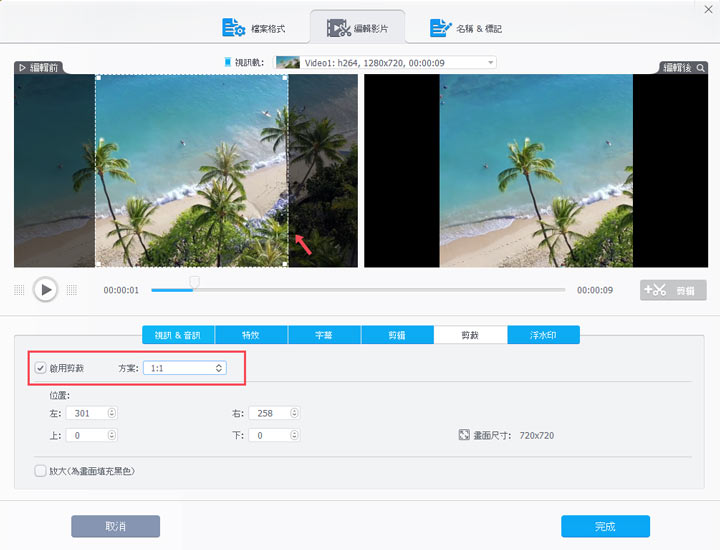Image resolution: width=720 pixels, height=550 pixels.
Task: Switch to the 編輯影片 edit video tab
Action: coord(357,28)
